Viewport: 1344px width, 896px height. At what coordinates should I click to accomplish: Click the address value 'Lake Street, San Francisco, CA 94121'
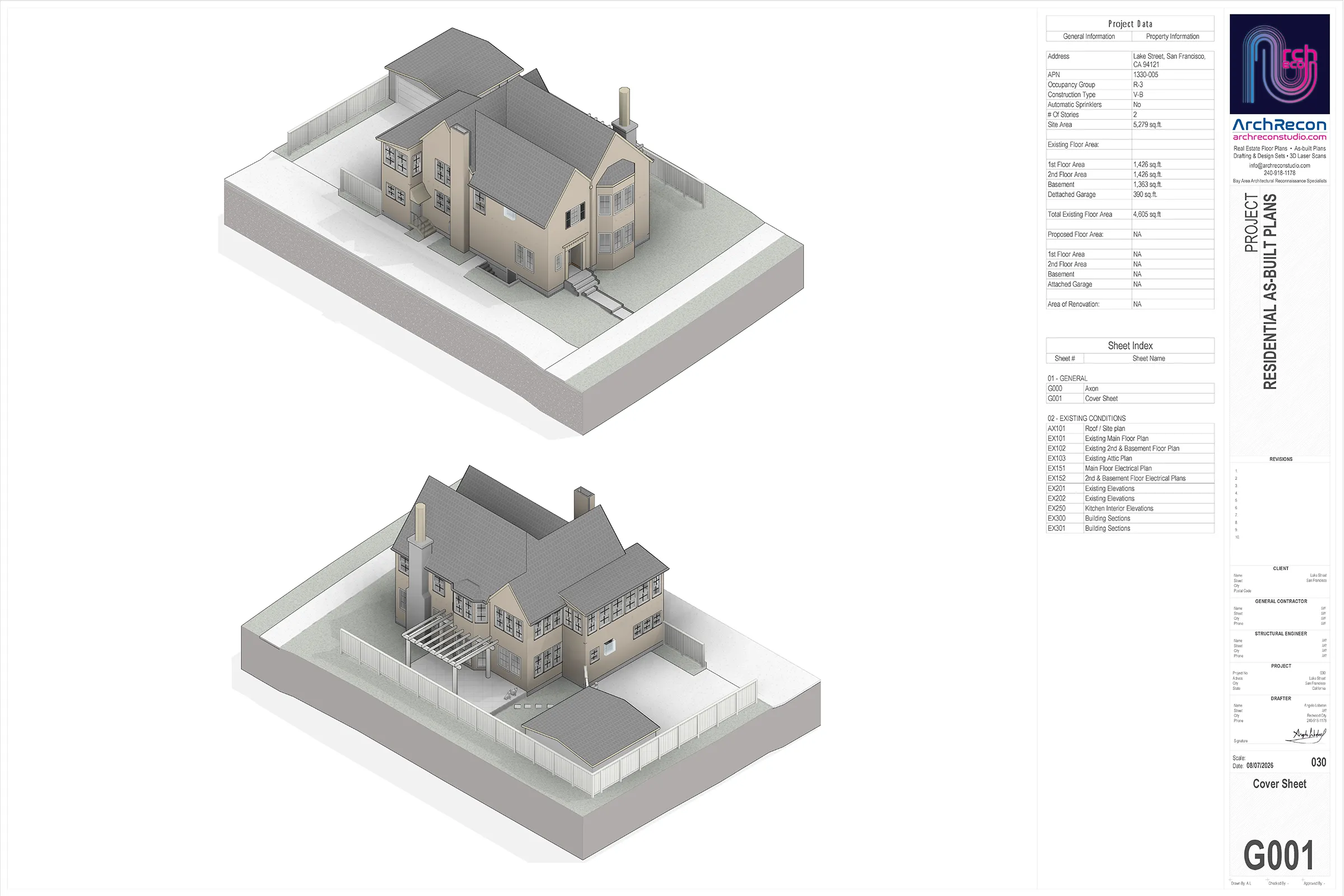pos(1169,60)
